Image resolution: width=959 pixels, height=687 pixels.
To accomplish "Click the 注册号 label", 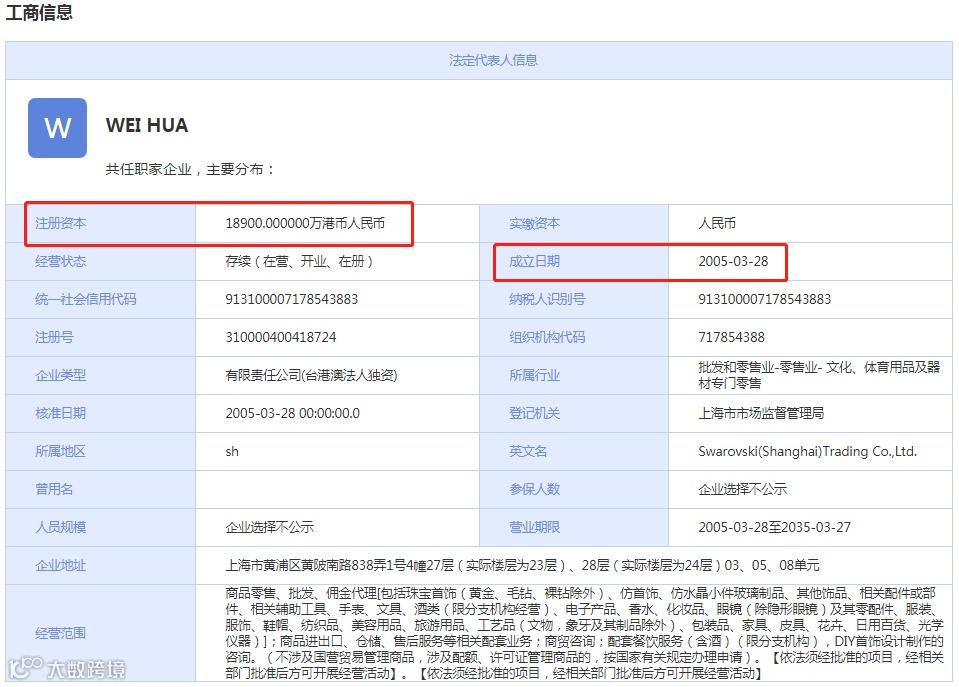I will coord(54,337).
